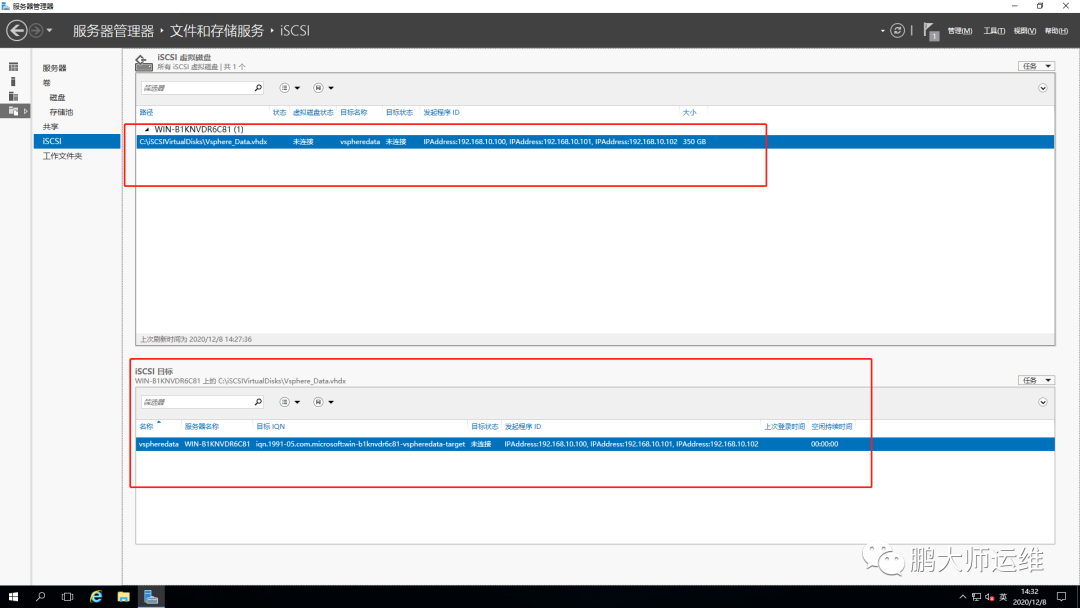This screenshot has height=608, width=1080.
Task: Open network icon in system tray
Action: pyautogui.click(x=976, y=597)
